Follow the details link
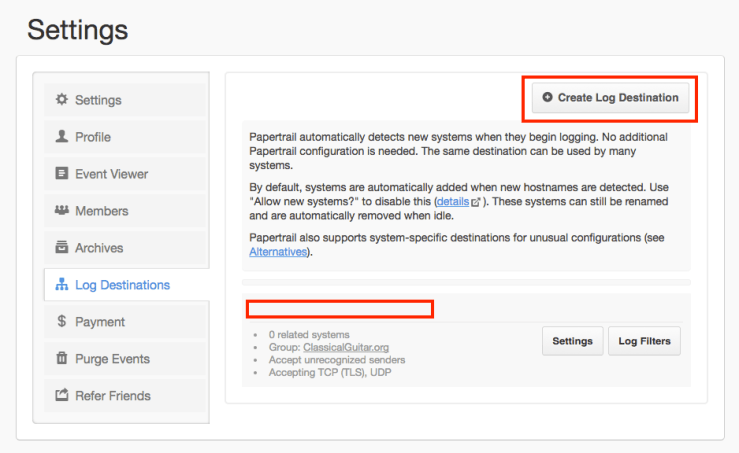This screenshot has height=453, width=739. pos(452,202)
